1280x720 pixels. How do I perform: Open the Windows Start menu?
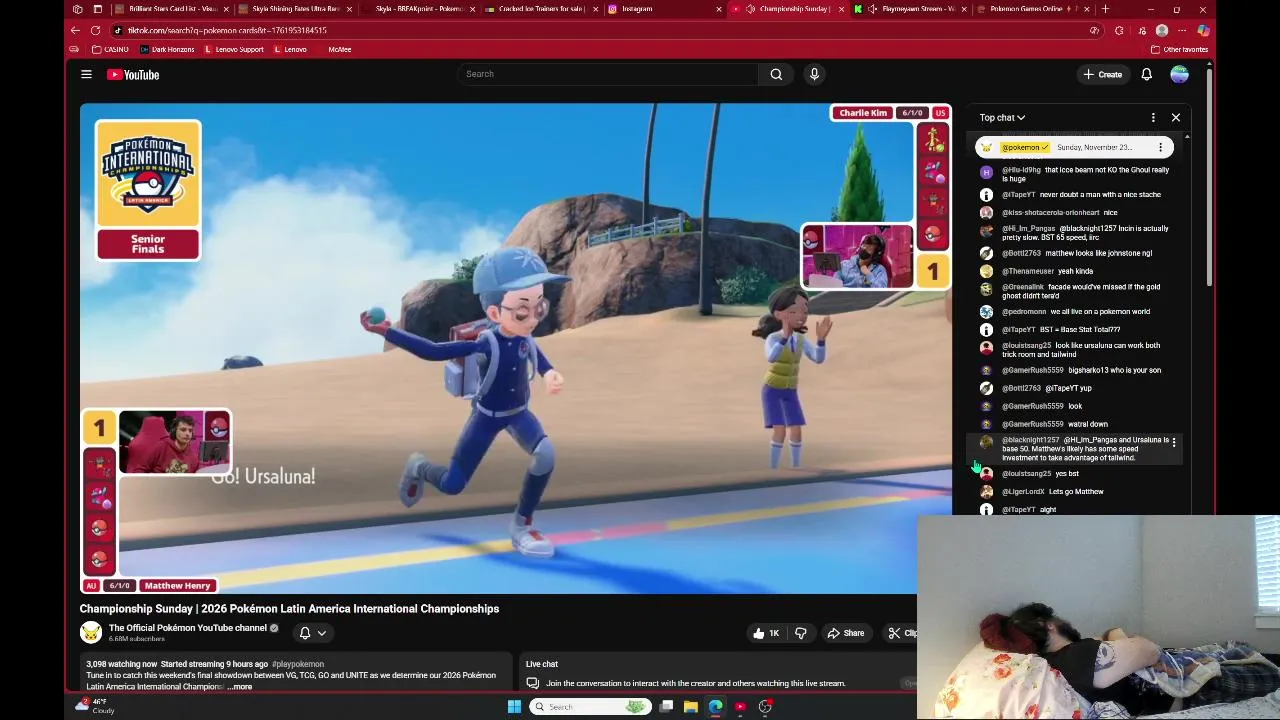(x=514, y=707)
